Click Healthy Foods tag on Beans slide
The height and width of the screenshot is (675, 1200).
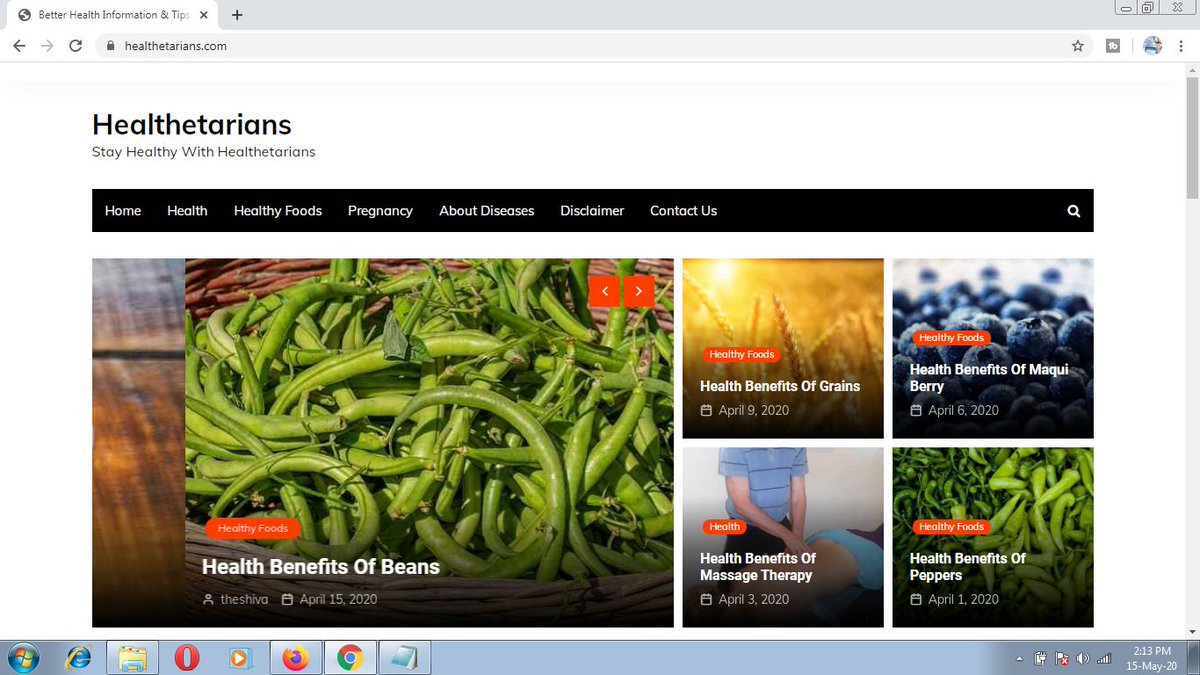253,528
